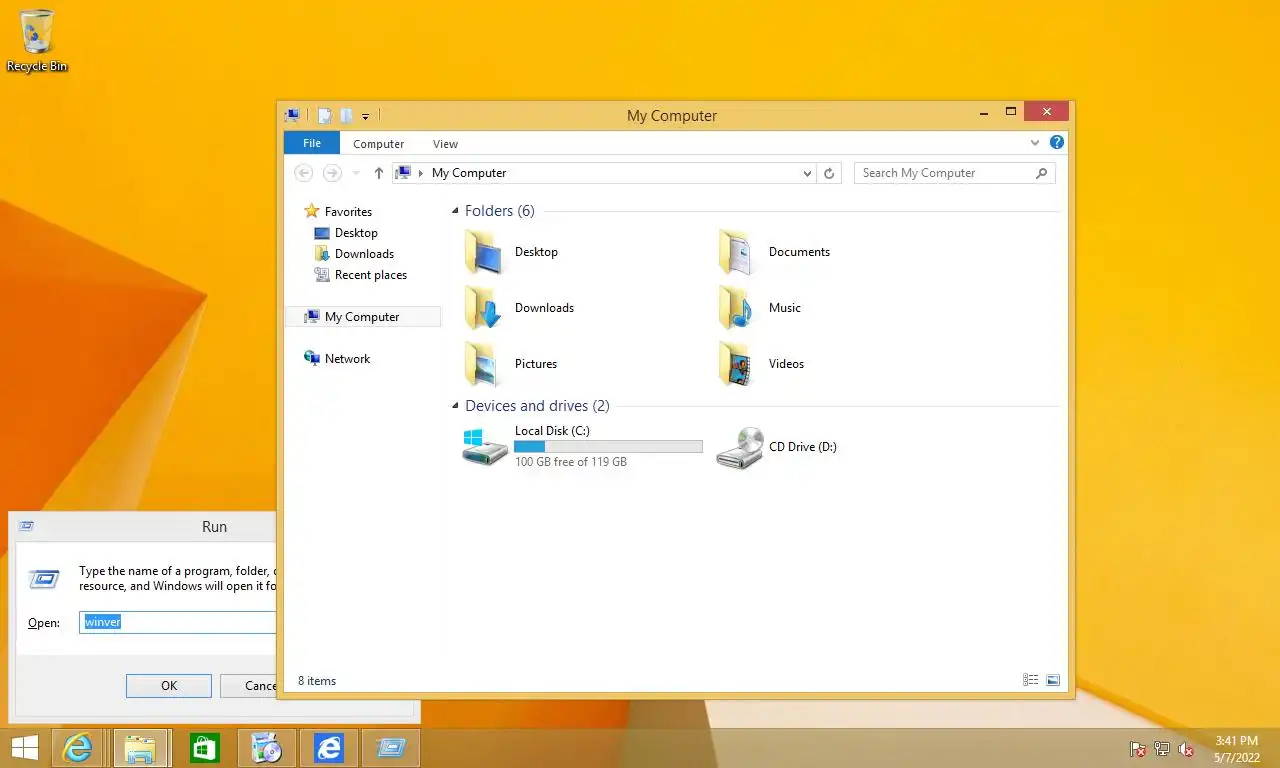Image resolution: width=1280 pixels, height=768 pixels.
Task: Expand the ribbon with the chevron
Action: tap(1035, 143)
